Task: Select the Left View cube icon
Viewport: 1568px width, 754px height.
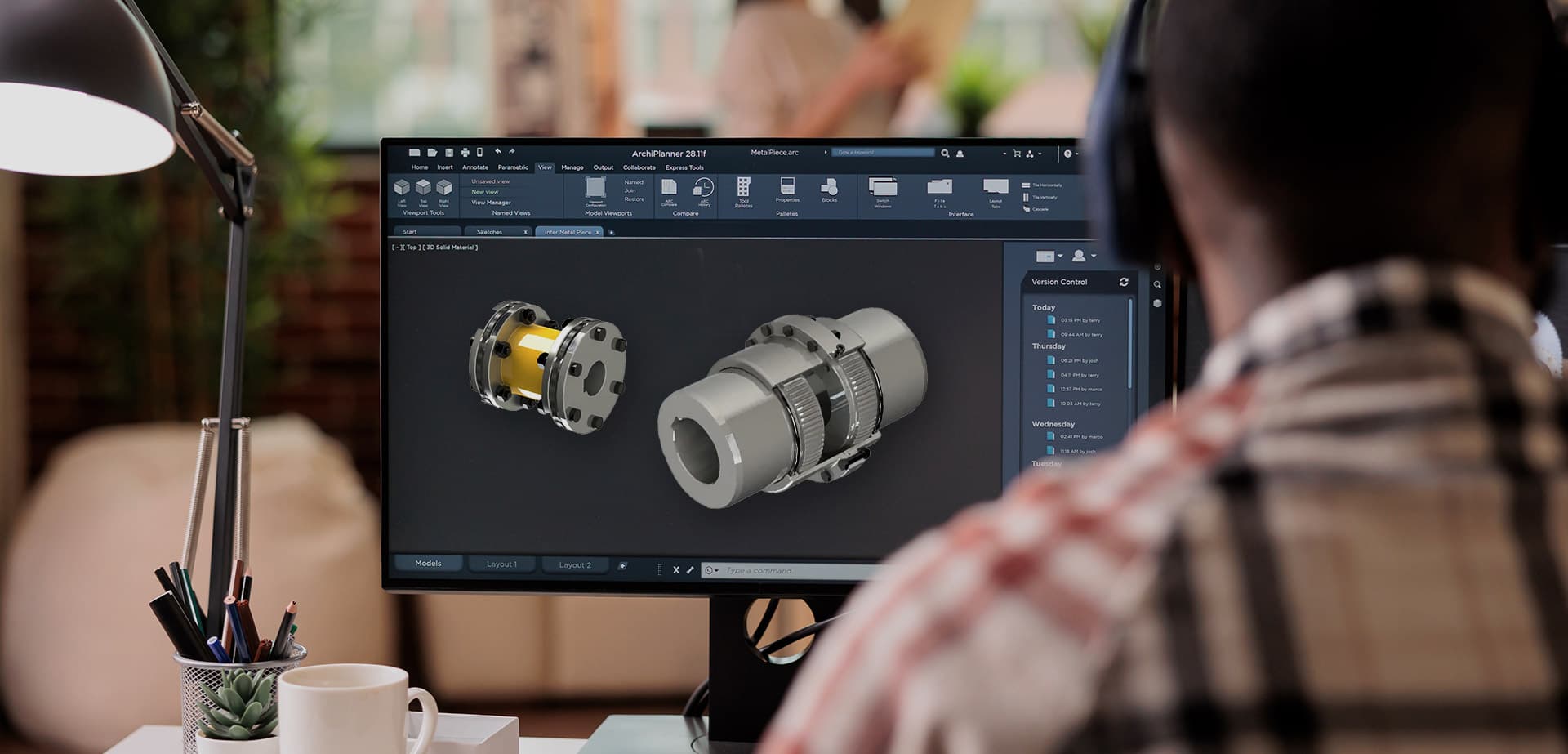Action: pos(401,189)
